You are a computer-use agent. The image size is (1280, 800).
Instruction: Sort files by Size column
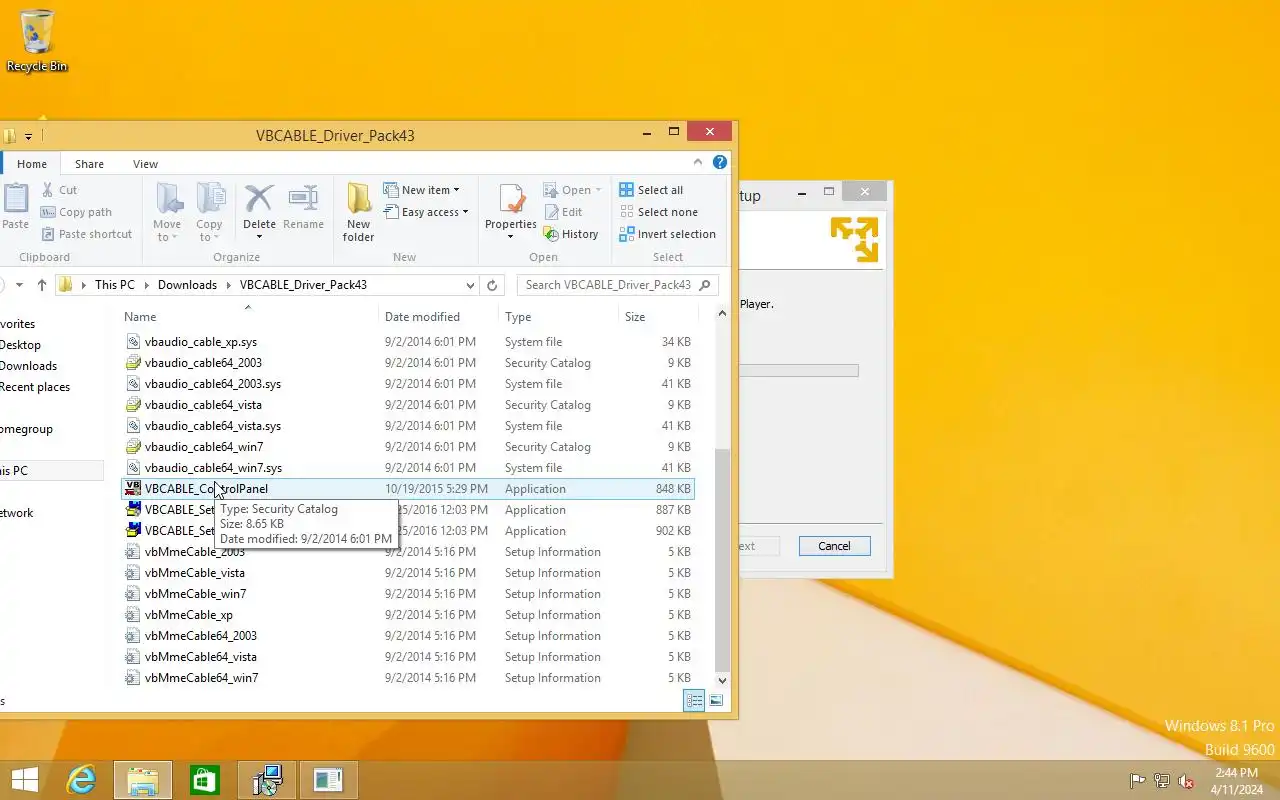pyautogui.click(x=656, y=317)
